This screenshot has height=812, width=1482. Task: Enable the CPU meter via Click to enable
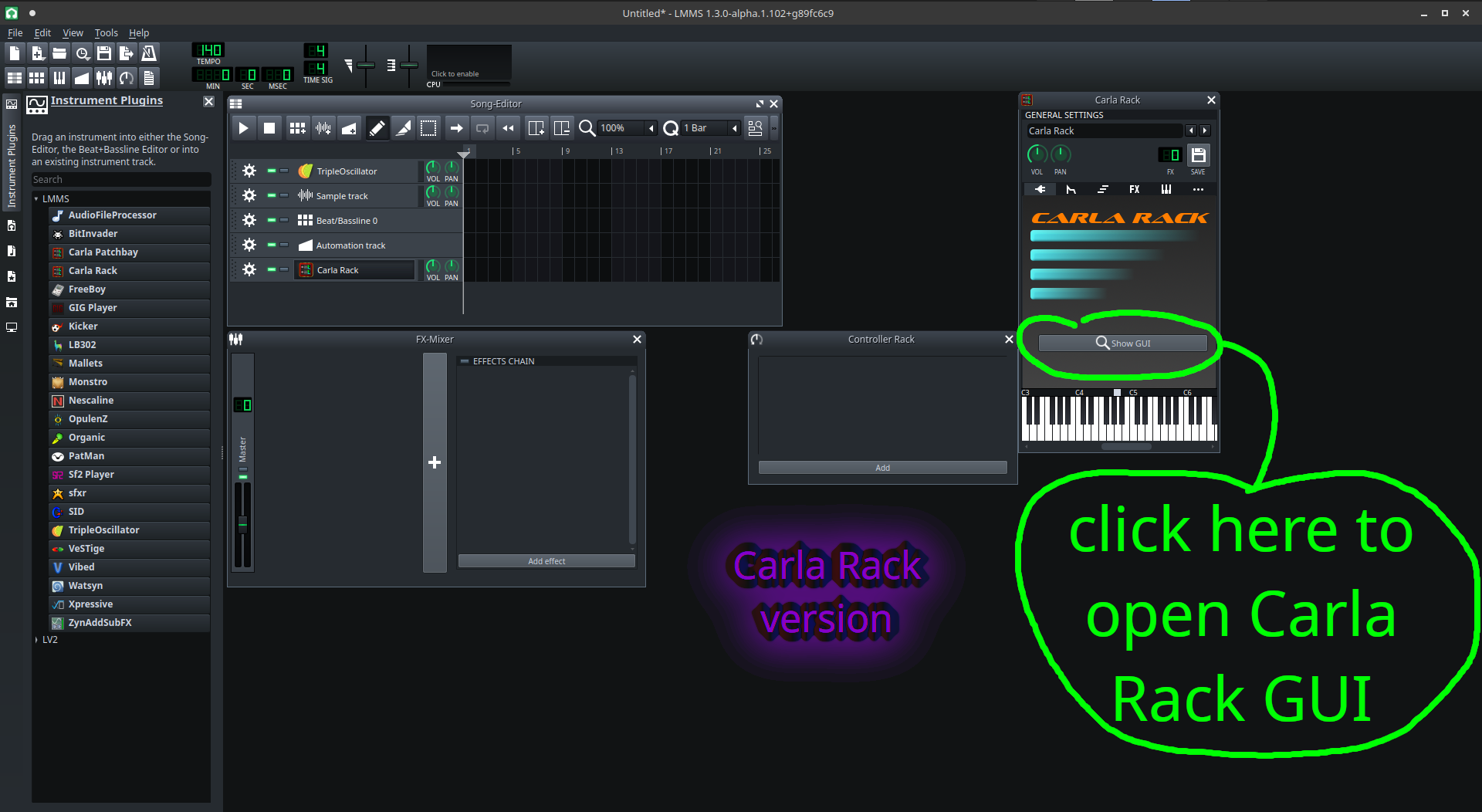tap(467, 73)
